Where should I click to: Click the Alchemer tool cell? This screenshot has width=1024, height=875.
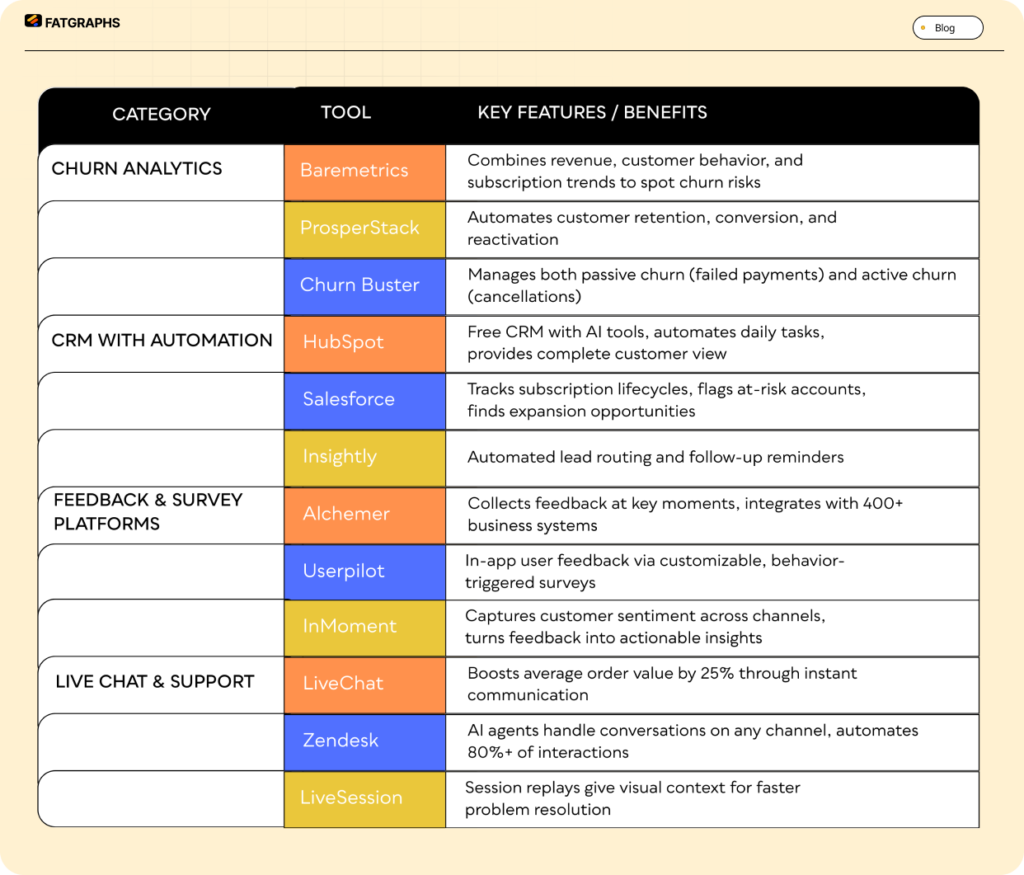pos(364,514)
